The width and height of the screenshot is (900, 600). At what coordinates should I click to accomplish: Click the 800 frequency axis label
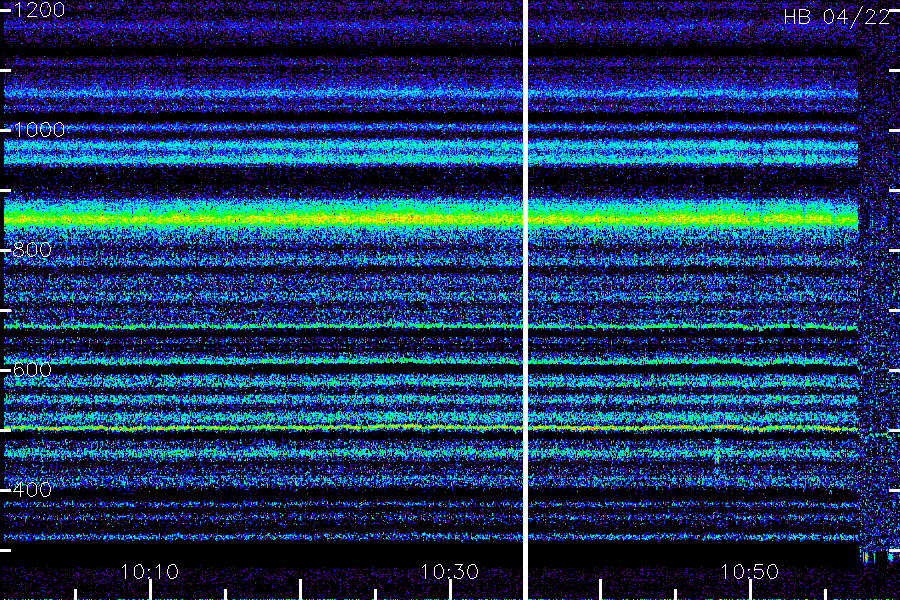tap(32, 250)
